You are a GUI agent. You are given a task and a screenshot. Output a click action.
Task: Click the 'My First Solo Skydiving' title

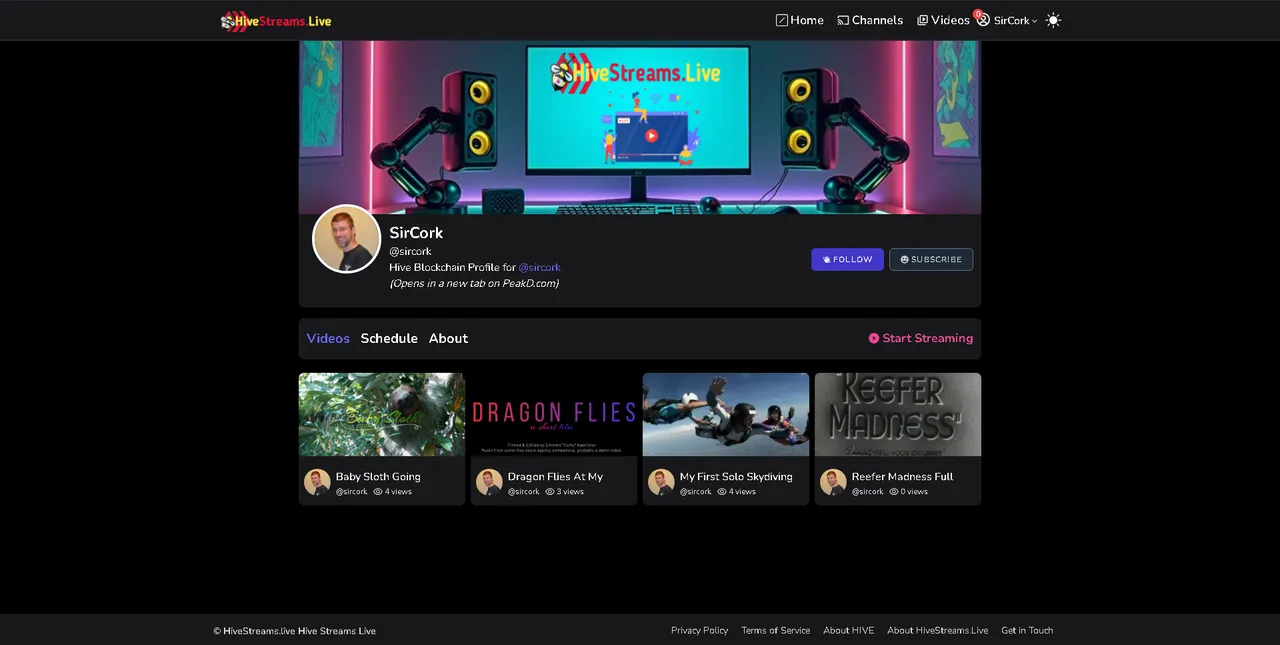click(736, 477)
